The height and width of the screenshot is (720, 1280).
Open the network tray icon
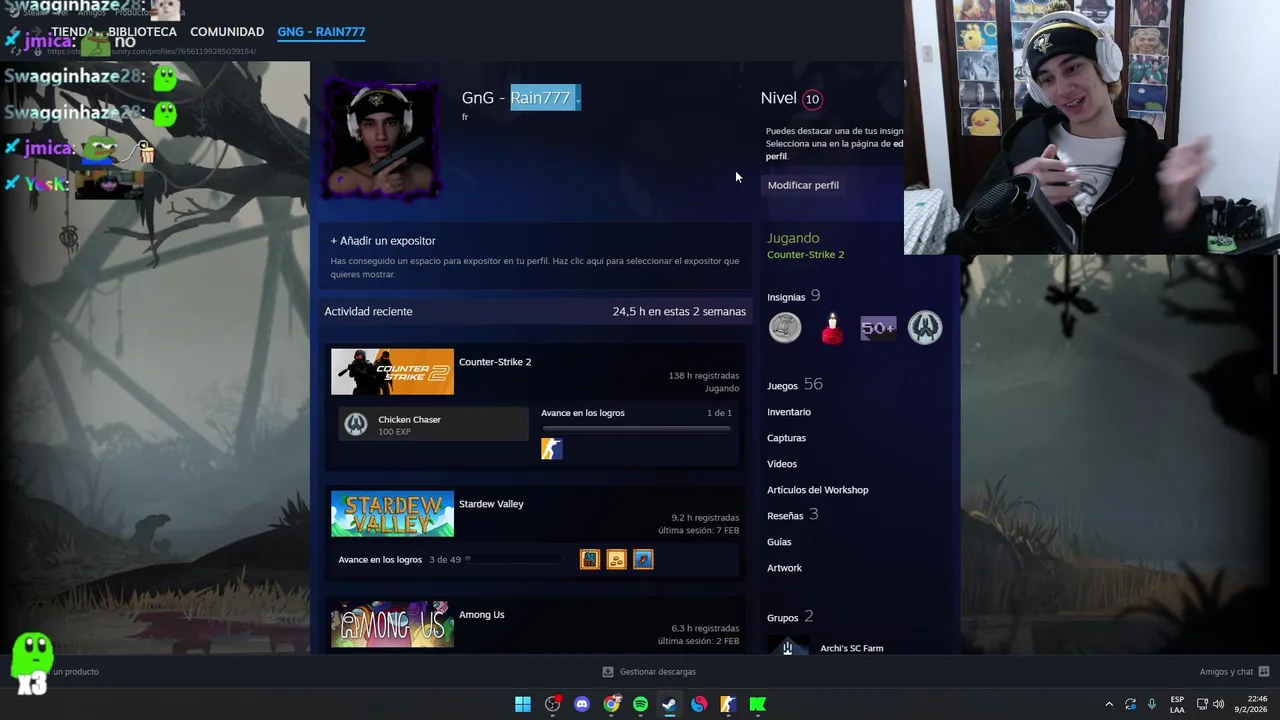[1202, 704]
